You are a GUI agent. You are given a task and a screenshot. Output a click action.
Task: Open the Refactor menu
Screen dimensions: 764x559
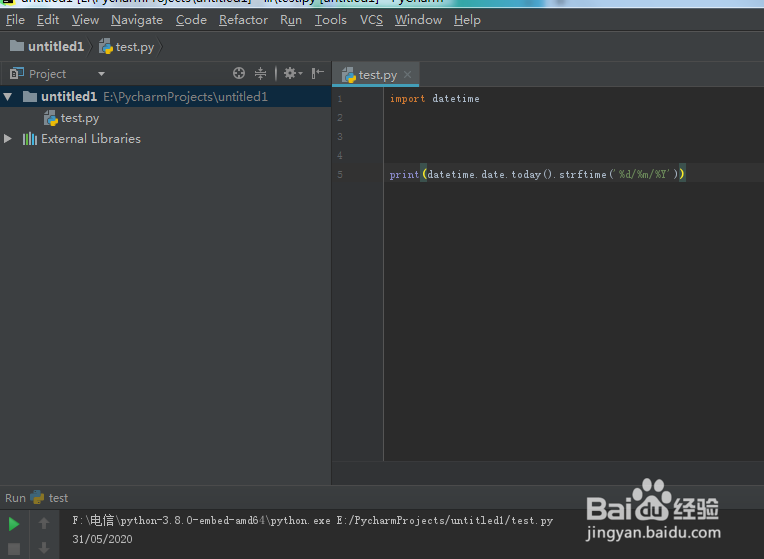pyautogui.click(x=243, y=20)
